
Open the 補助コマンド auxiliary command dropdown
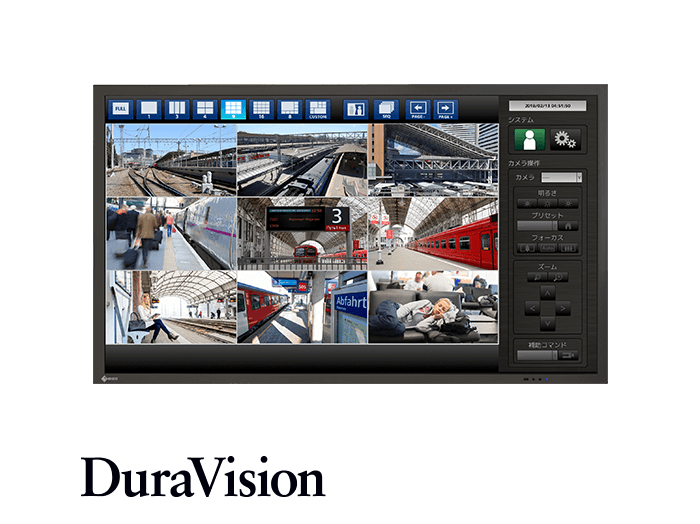[537, 355]
